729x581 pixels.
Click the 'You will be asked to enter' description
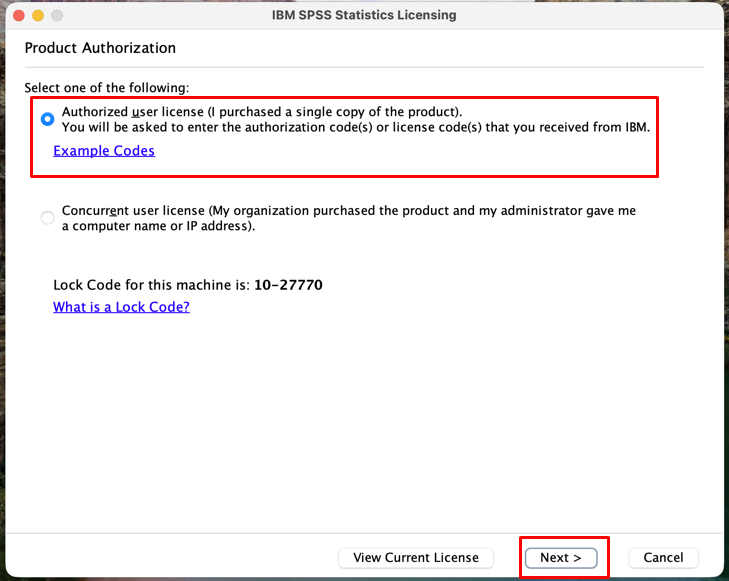click(x=355, y=127)
